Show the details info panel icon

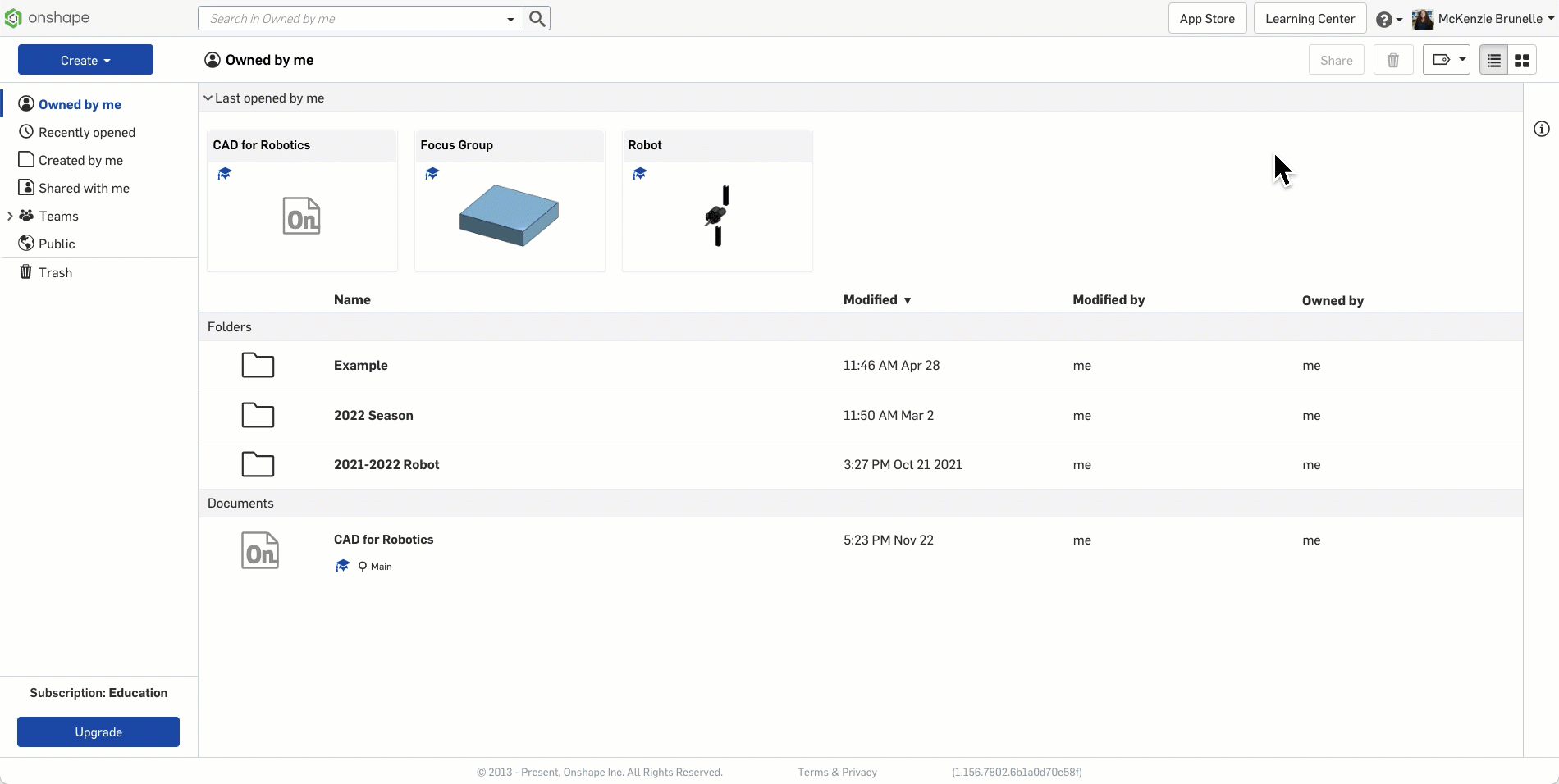tap(1542, 129)
